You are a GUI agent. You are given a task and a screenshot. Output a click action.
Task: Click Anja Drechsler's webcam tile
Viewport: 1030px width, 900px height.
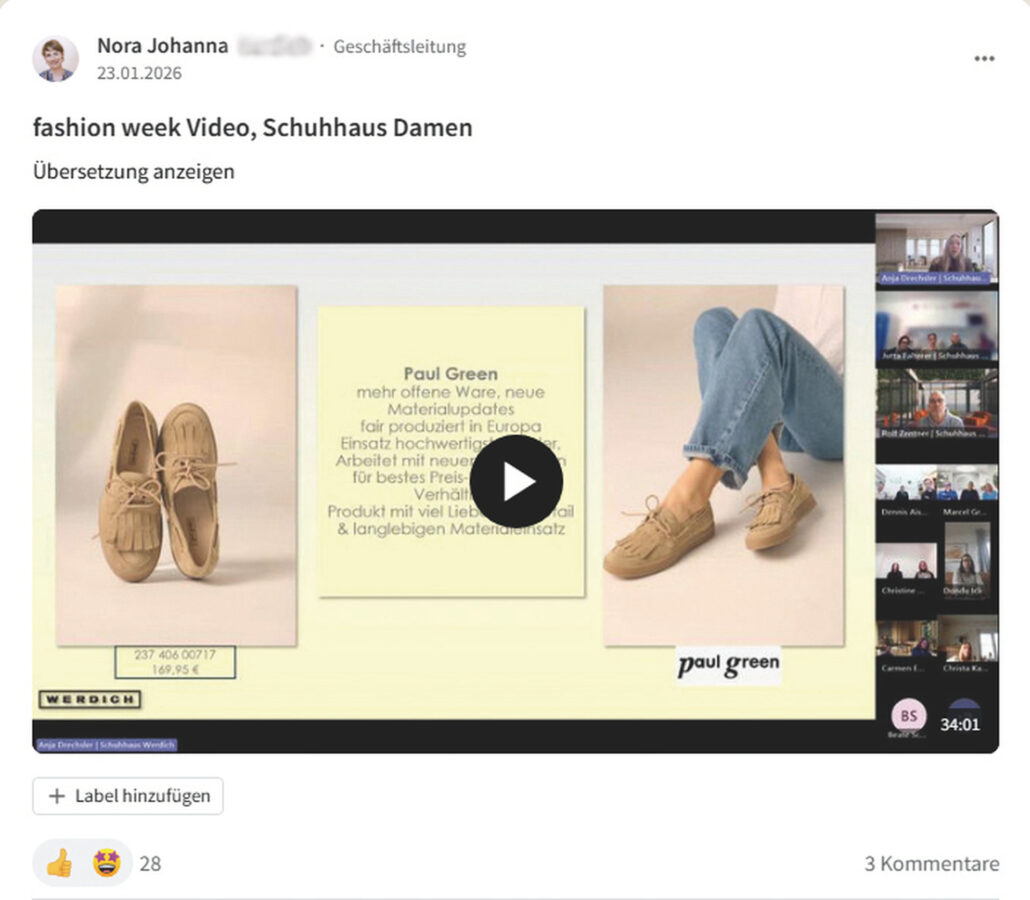point(936,249)
